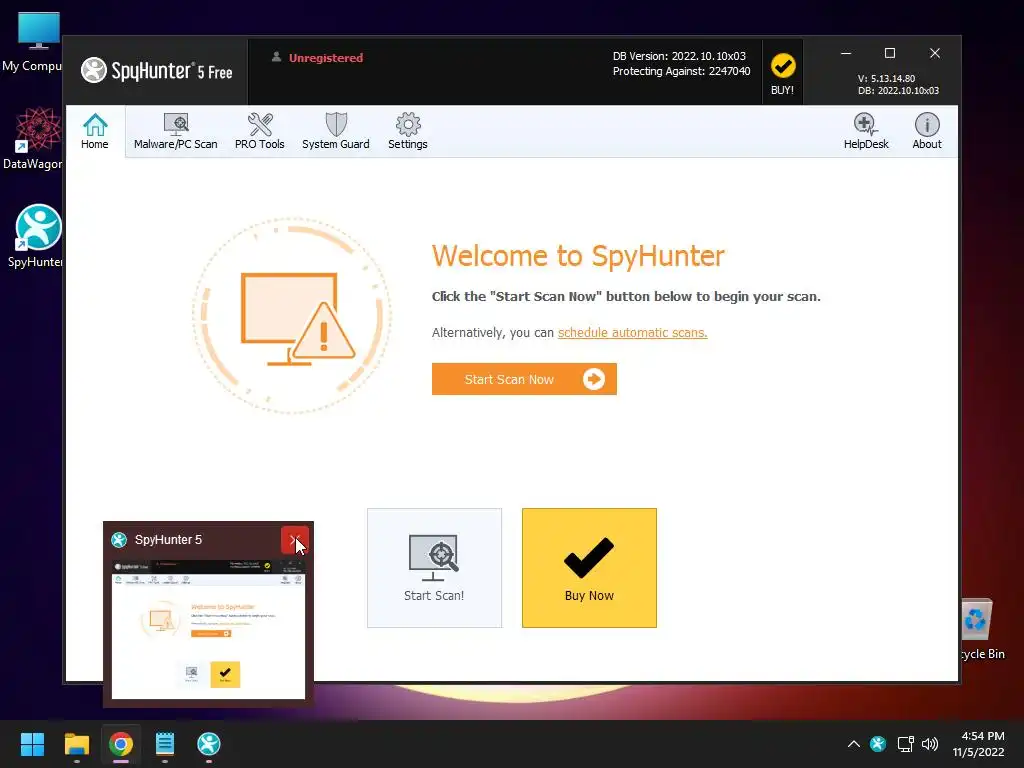This screenshot has width=1024, height=768.
Task: Click the Buy Now yellow tile
Action: [x=589, y=568]
